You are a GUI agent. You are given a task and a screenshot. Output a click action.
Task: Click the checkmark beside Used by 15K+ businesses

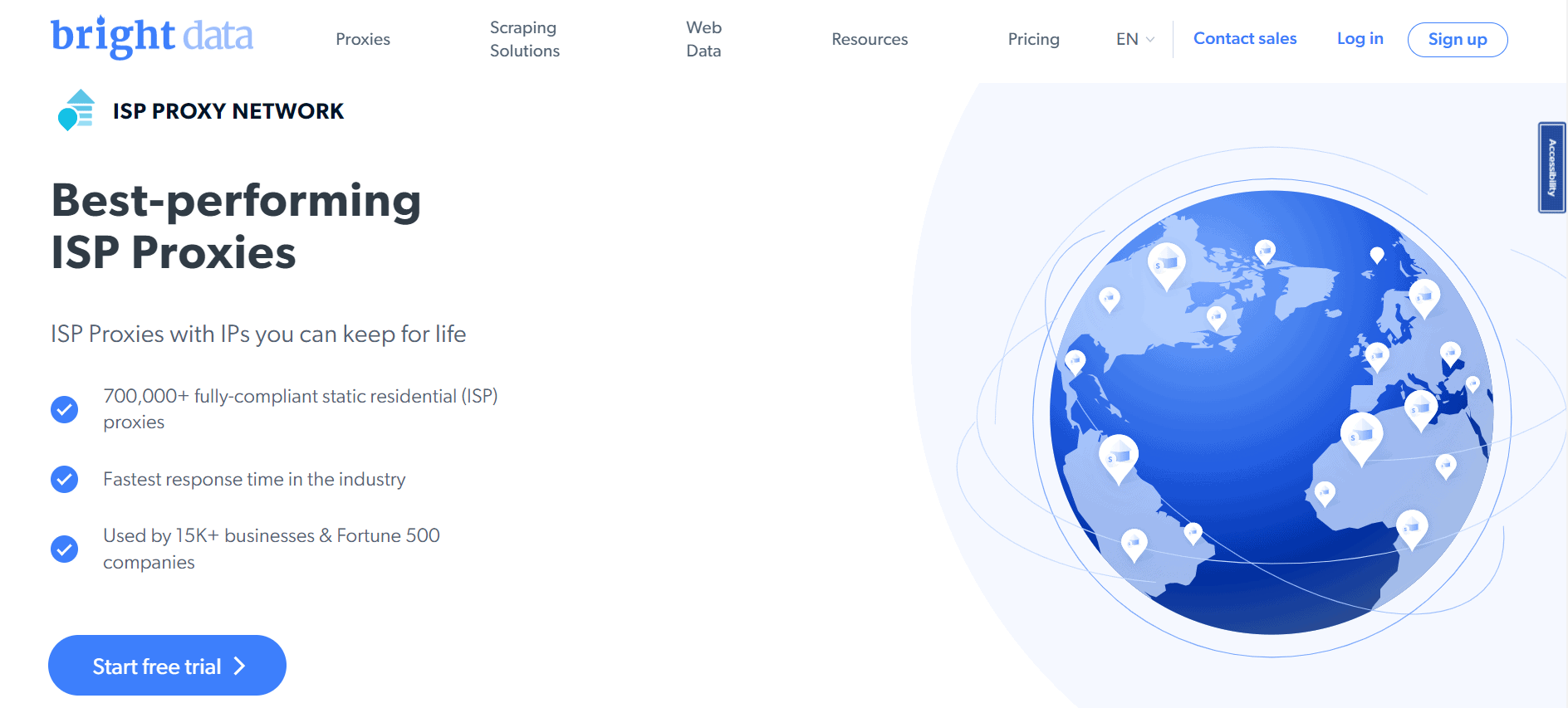tap(64, 549)
